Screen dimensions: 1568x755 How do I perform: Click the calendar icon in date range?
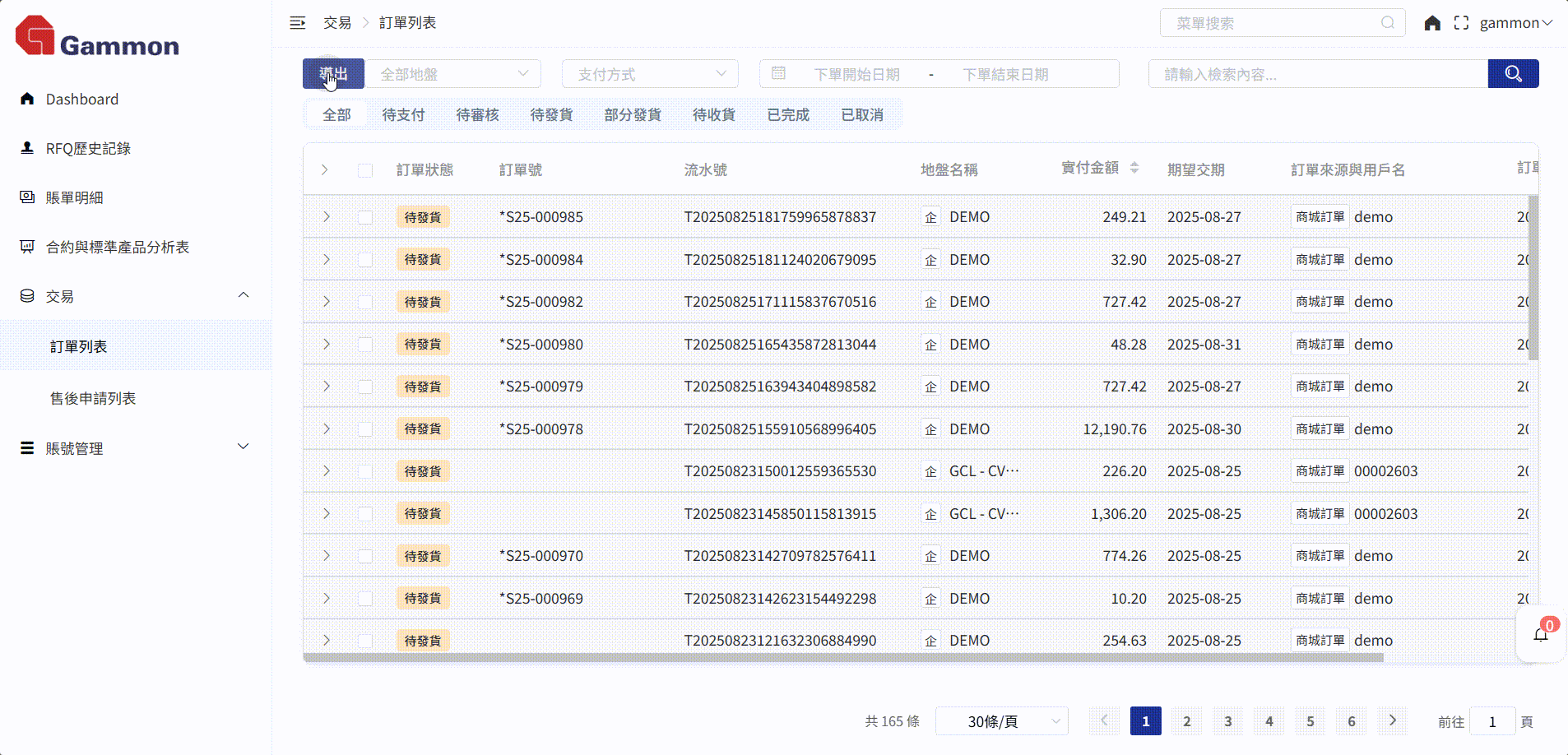coord(778,74)
